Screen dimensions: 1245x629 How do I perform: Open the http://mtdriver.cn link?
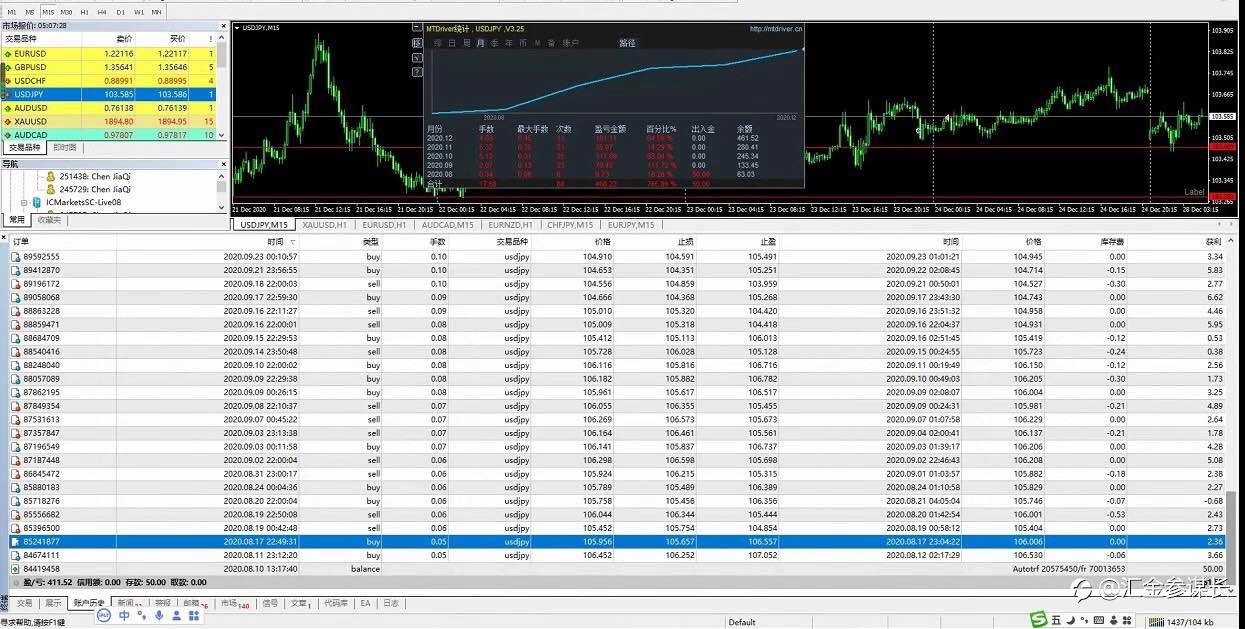click(x=775, y=29)
